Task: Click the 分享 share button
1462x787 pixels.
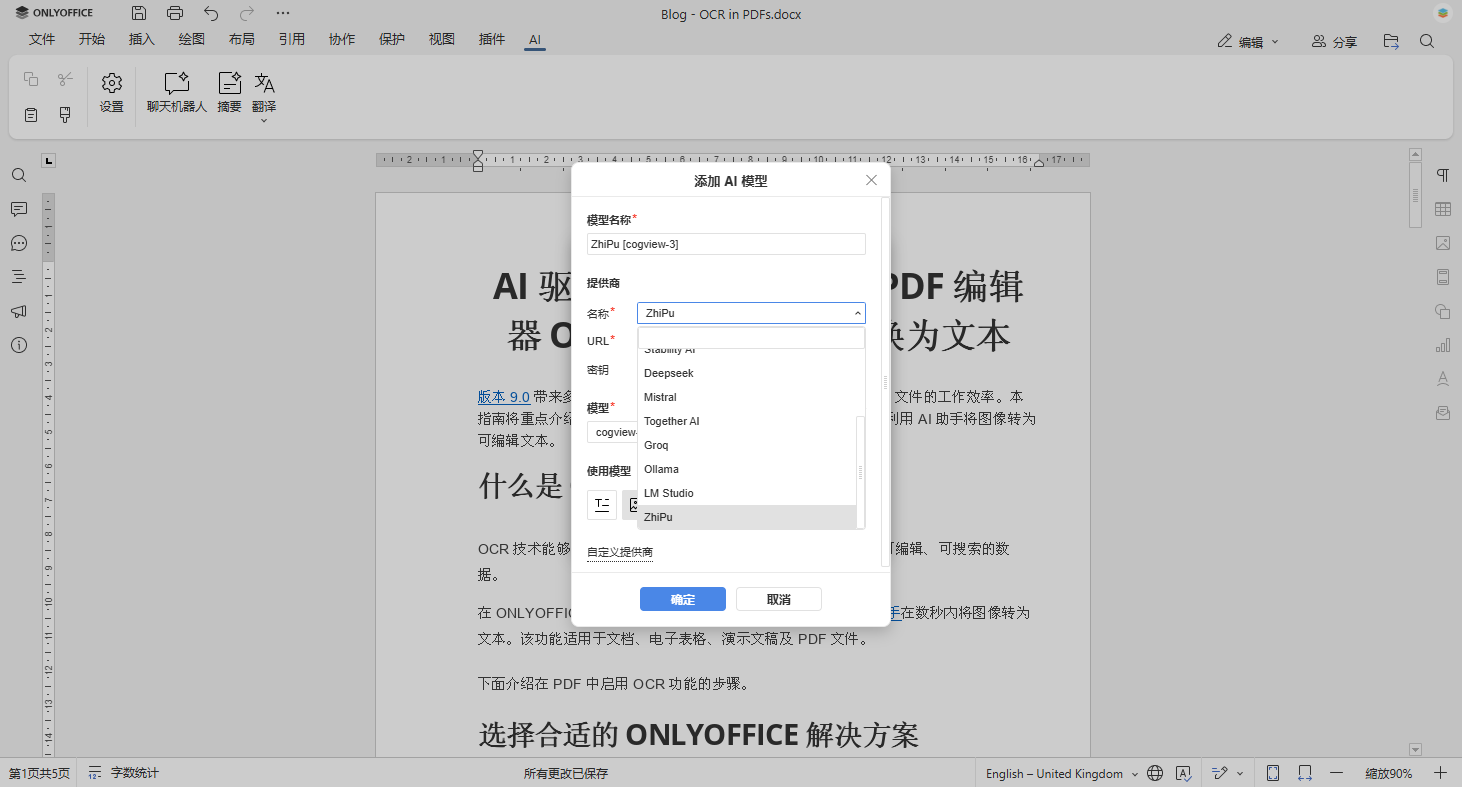Action: coord(1335,41)
